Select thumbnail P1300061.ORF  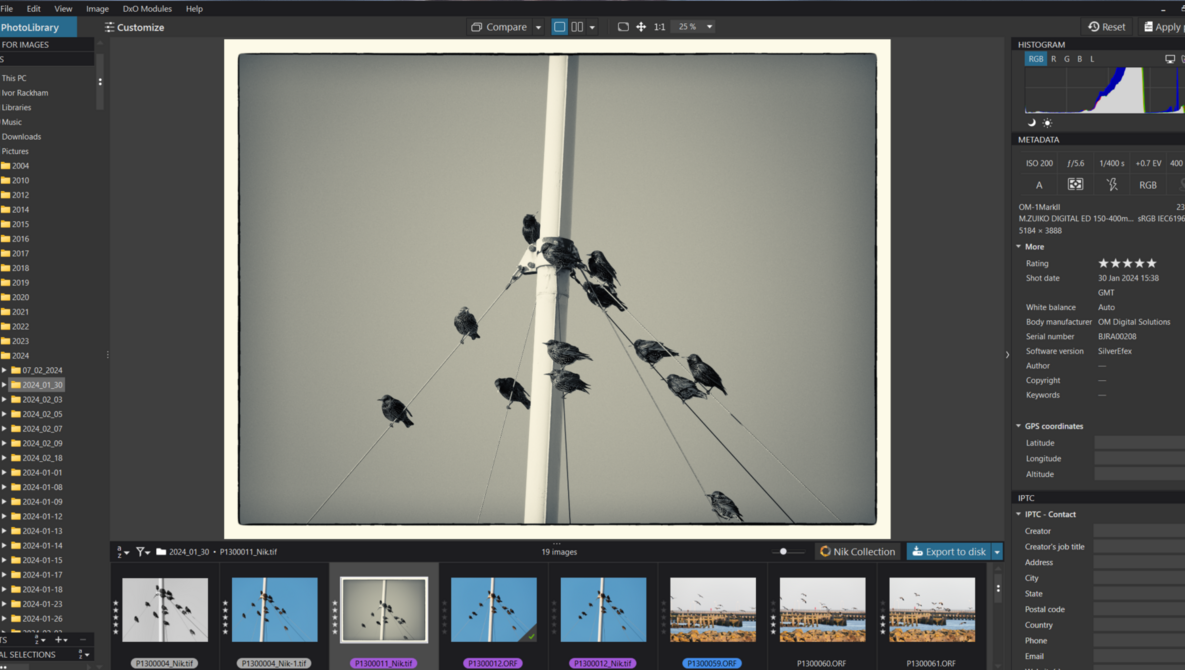[x=932, y=610]
